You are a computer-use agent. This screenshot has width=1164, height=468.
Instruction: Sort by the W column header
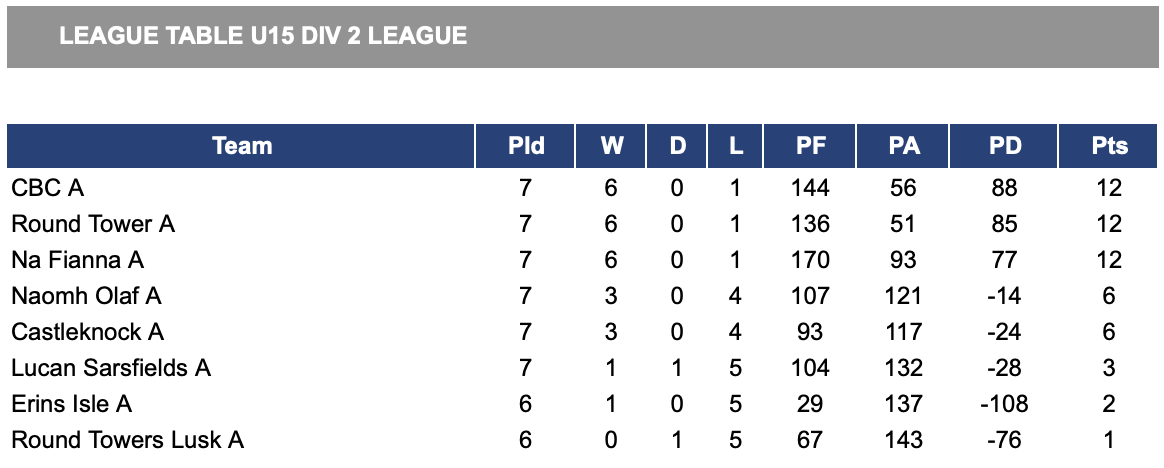pos(611,146)
